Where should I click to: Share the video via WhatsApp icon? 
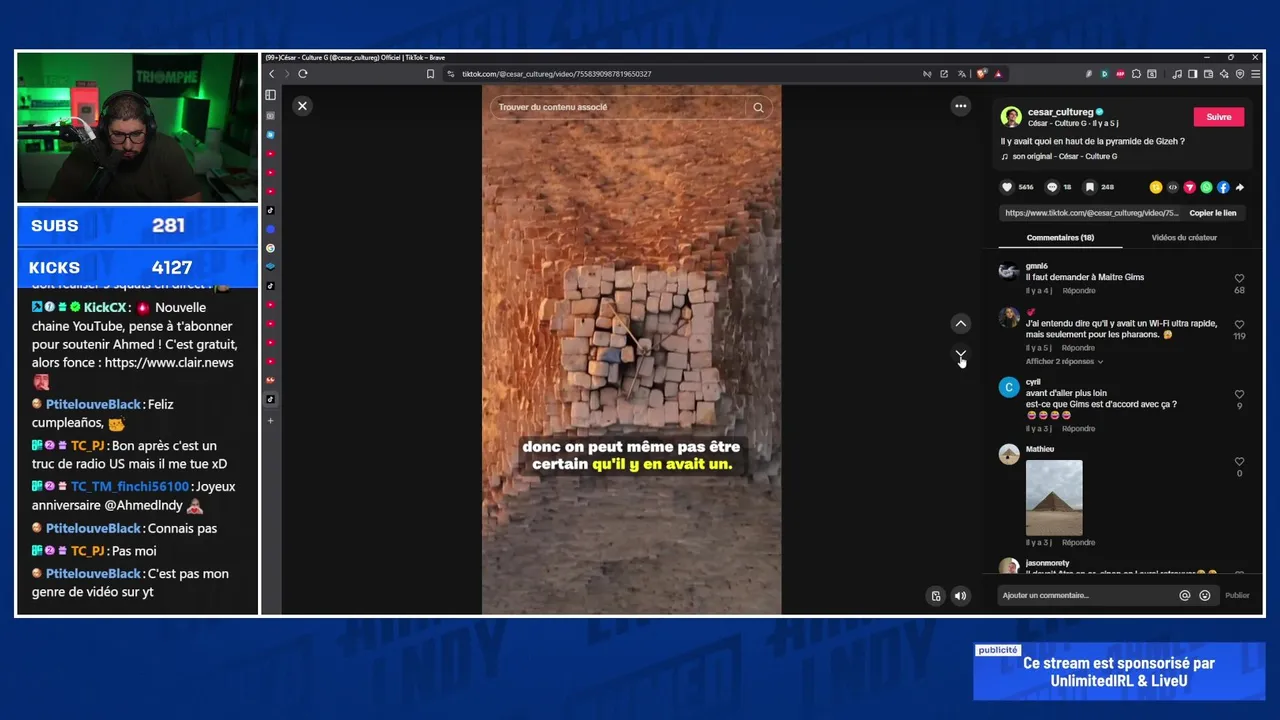[x=1206, y=187]
